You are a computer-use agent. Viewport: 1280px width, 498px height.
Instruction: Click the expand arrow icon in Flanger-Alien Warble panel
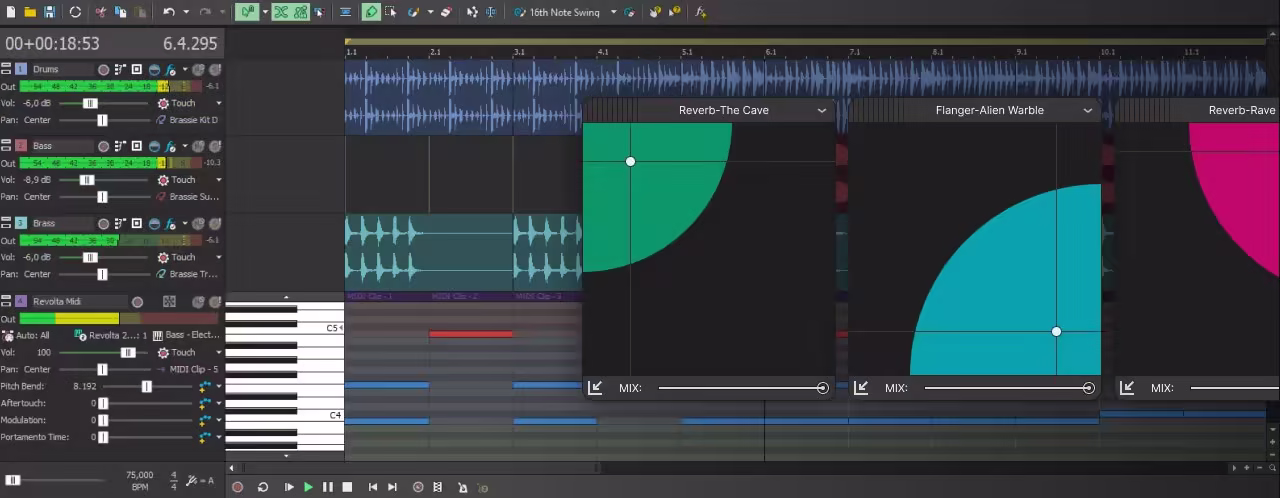tap(861, 388)
